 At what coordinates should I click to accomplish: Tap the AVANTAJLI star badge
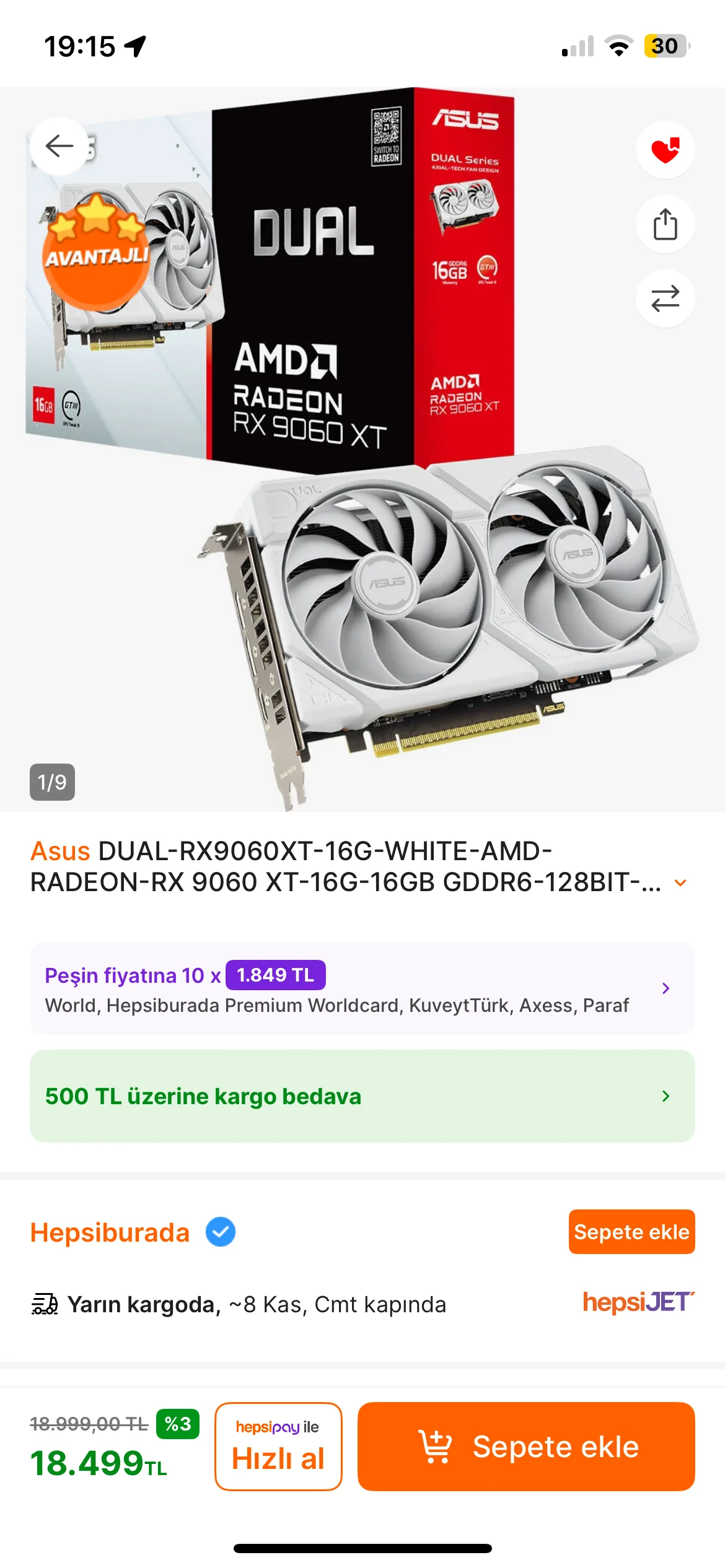click(x=97, y=251)
